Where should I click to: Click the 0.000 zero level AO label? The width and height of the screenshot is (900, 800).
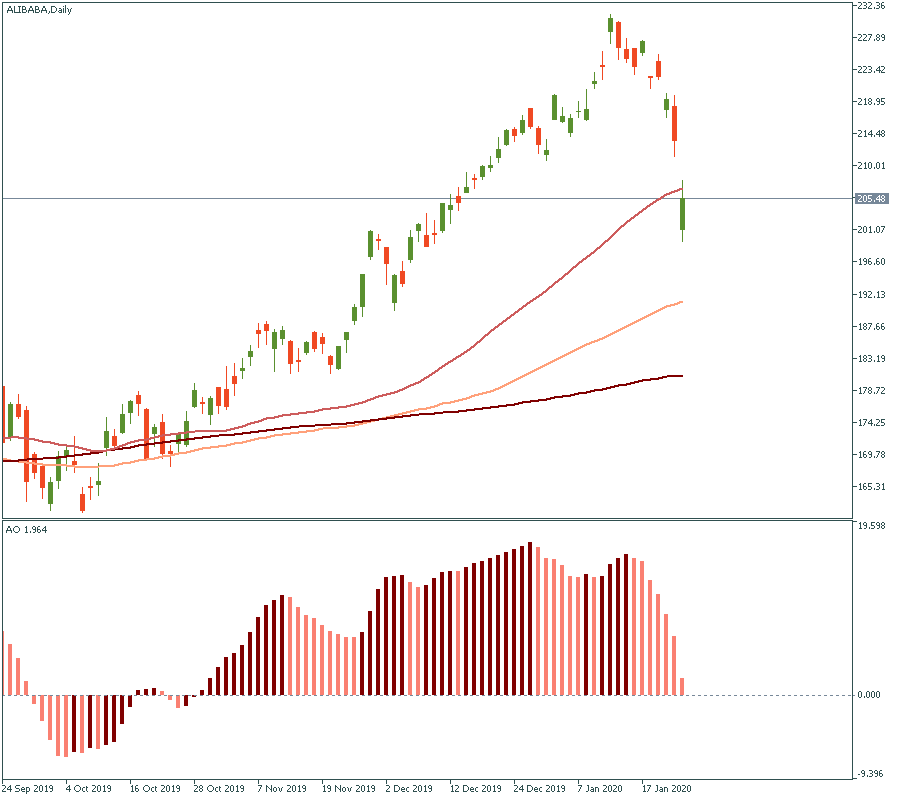click(x=870, y=695)
